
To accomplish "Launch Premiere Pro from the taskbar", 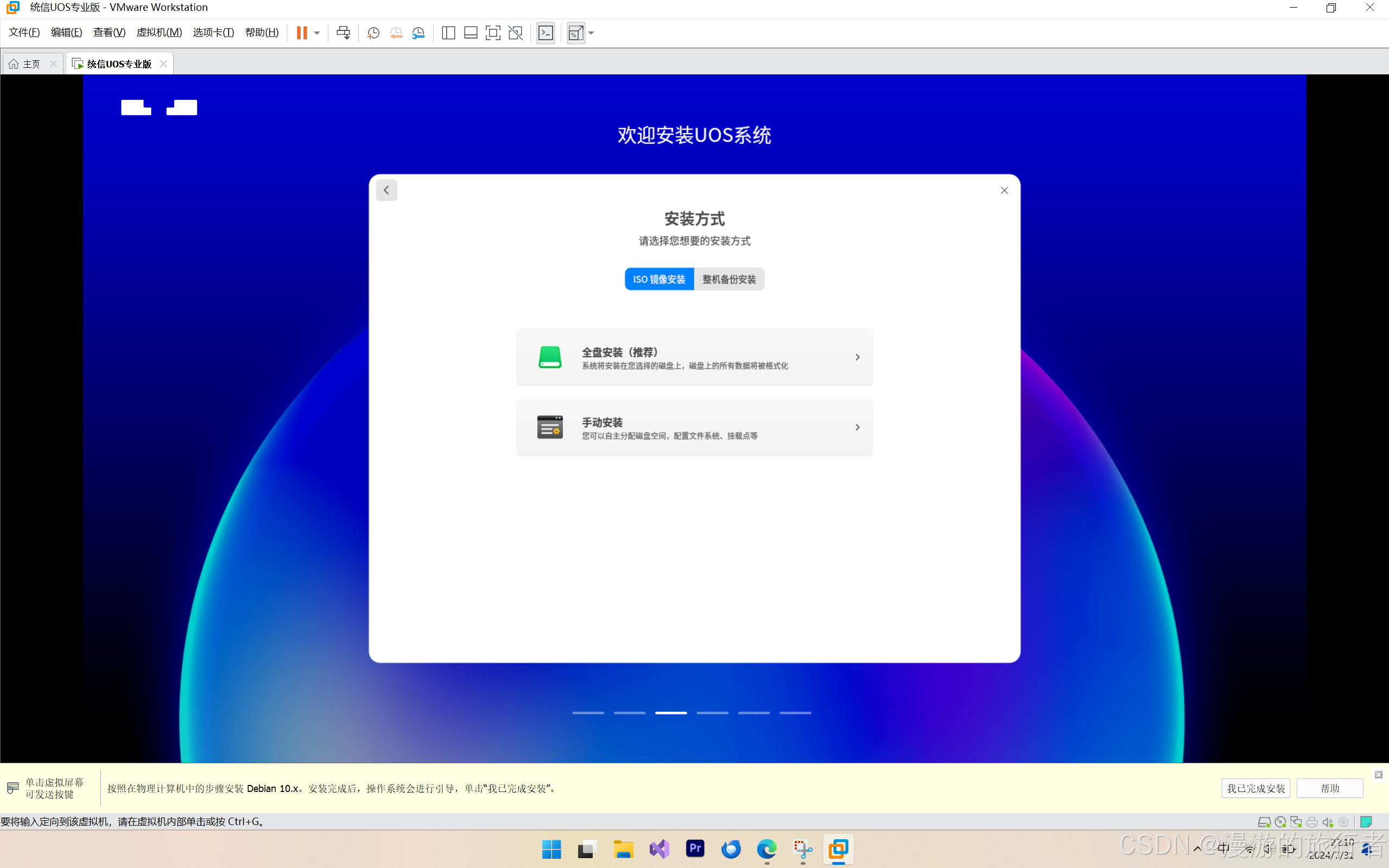I will coord(695,848).
